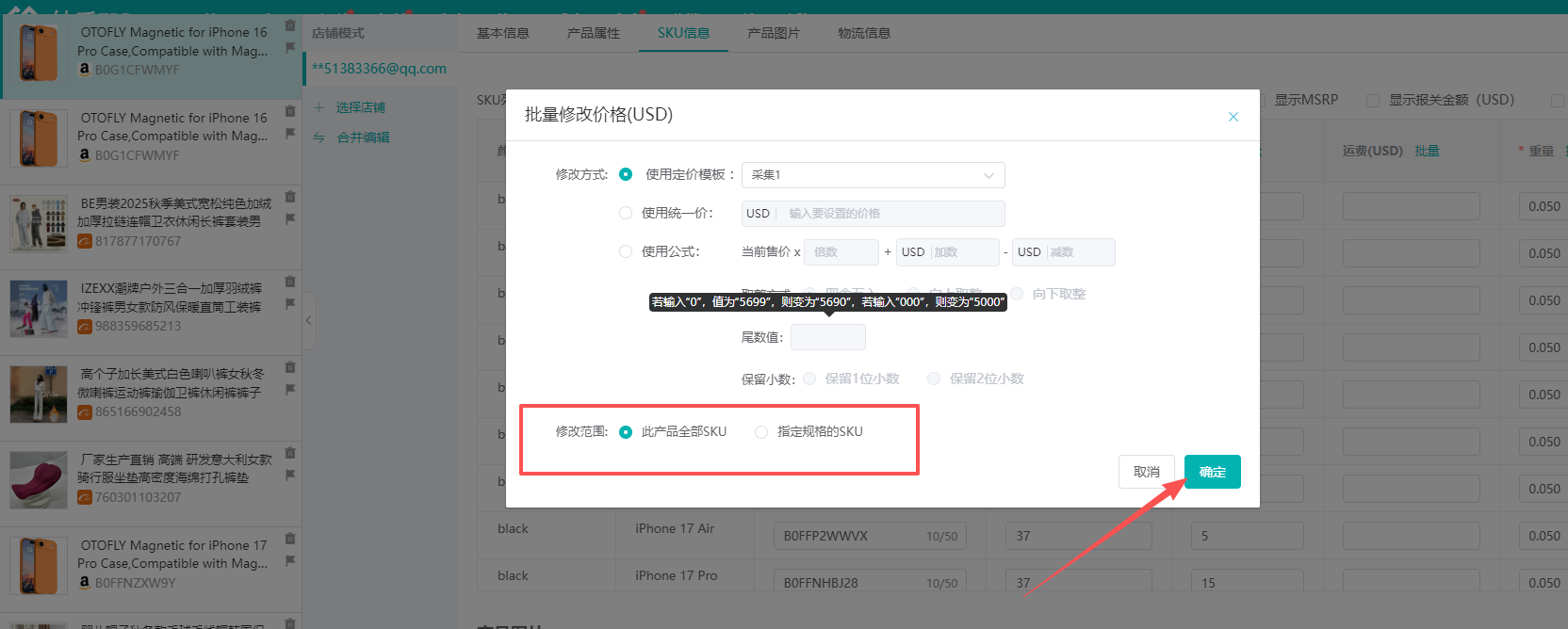1568x629 pixels.
Task: Switch to the 基本信息 tab
Action: coord(502,33)
